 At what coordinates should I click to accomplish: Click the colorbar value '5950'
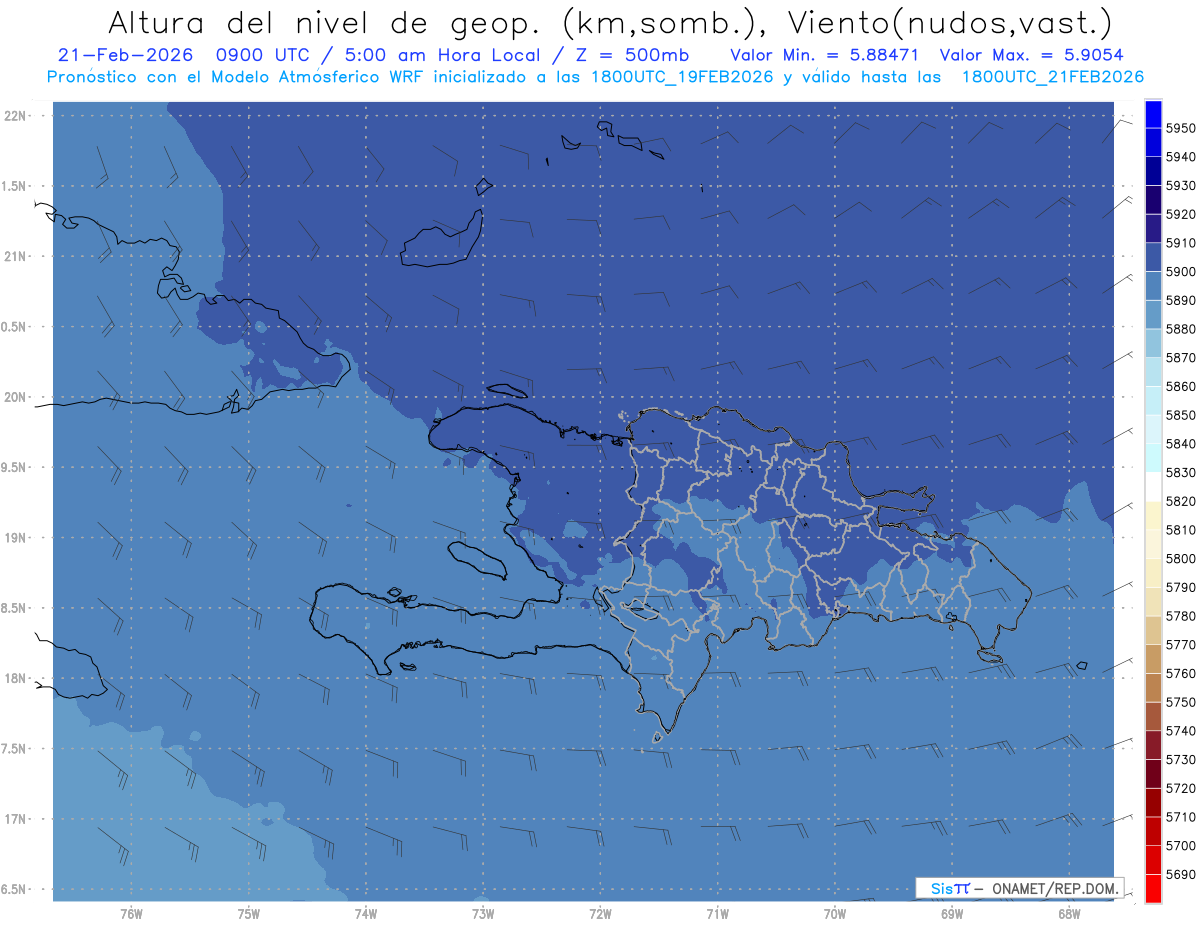click(x=1181, y=128)
